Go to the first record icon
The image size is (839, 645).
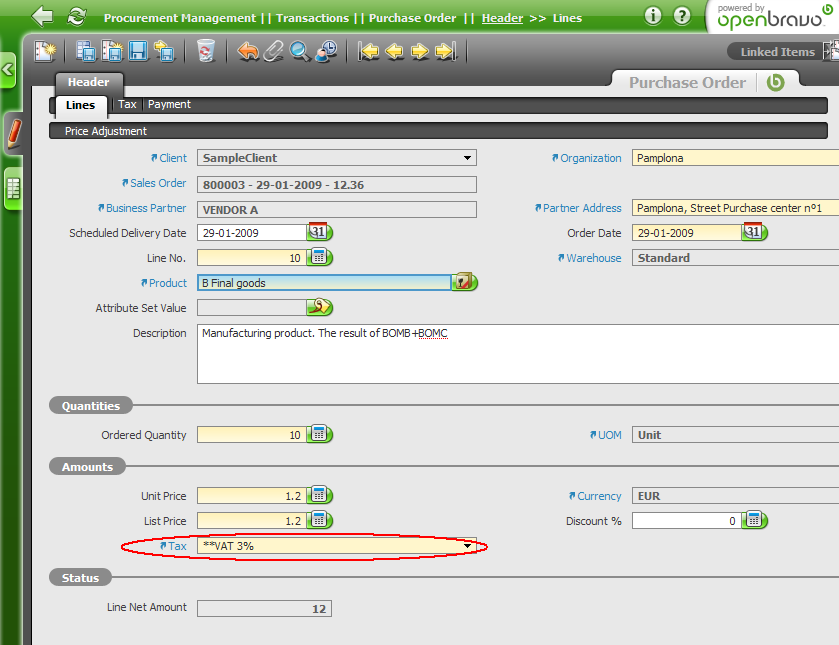pos(369,51)
